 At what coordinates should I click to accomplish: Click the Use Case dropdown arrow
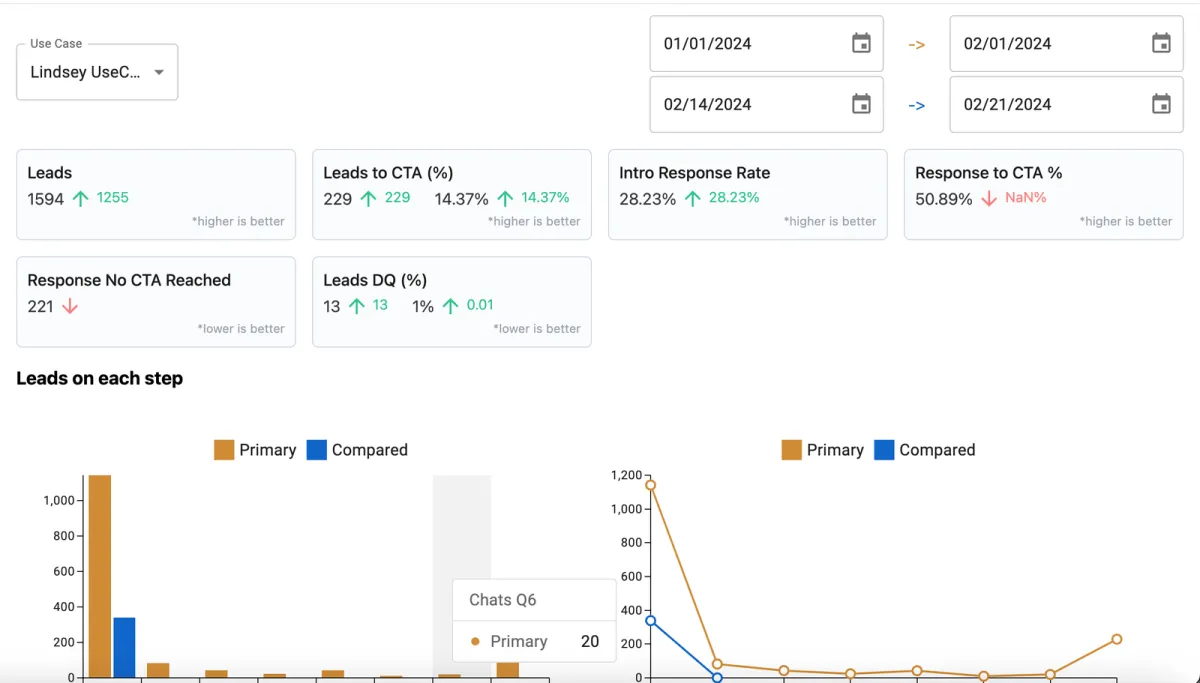(159, 72)
